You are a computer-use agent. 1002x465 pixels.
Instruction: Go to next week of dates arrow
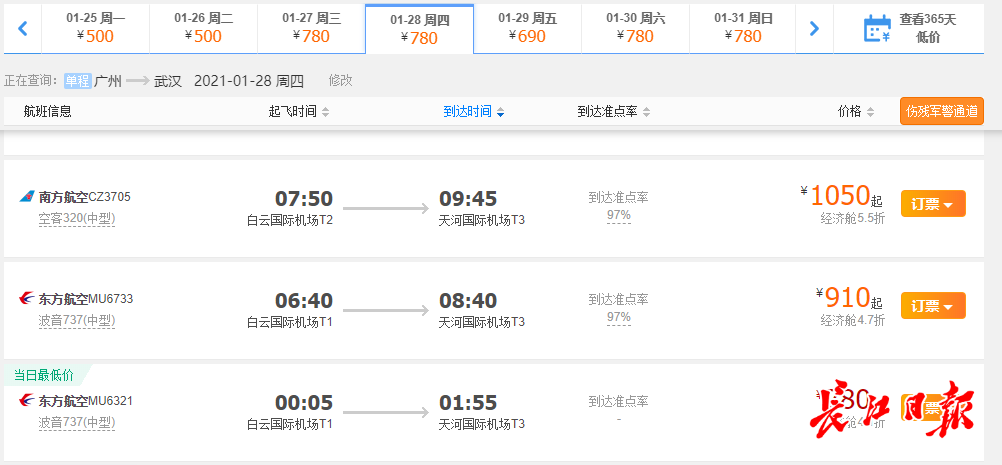point(814,28)
